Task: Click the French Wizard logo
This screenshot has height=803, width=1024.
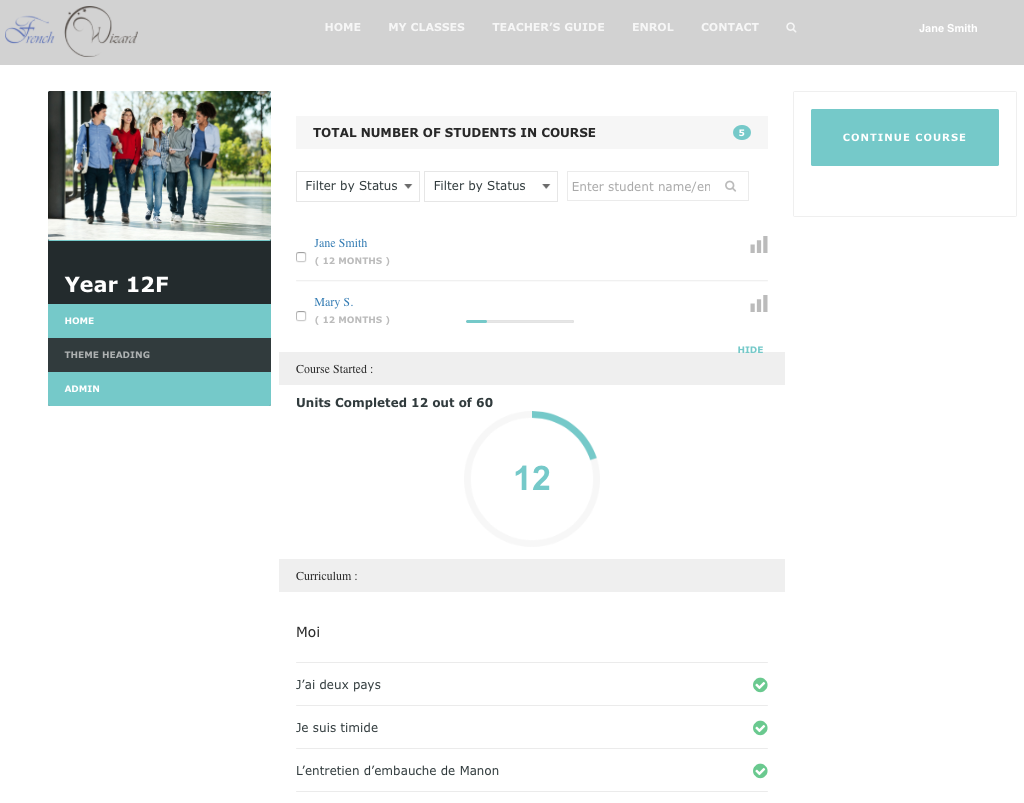Action: click(x=72, y=32)
